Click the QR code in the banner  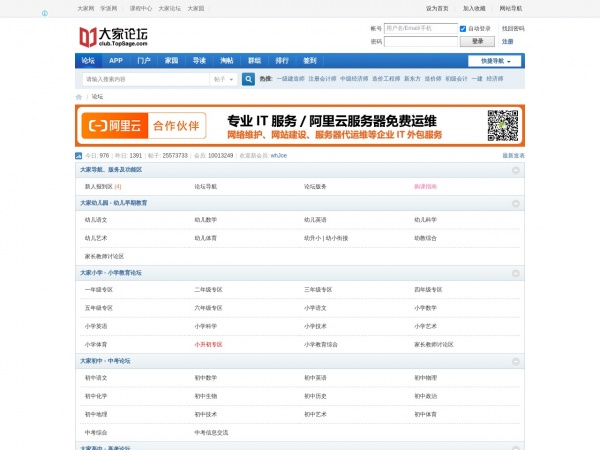pos(503,126)
